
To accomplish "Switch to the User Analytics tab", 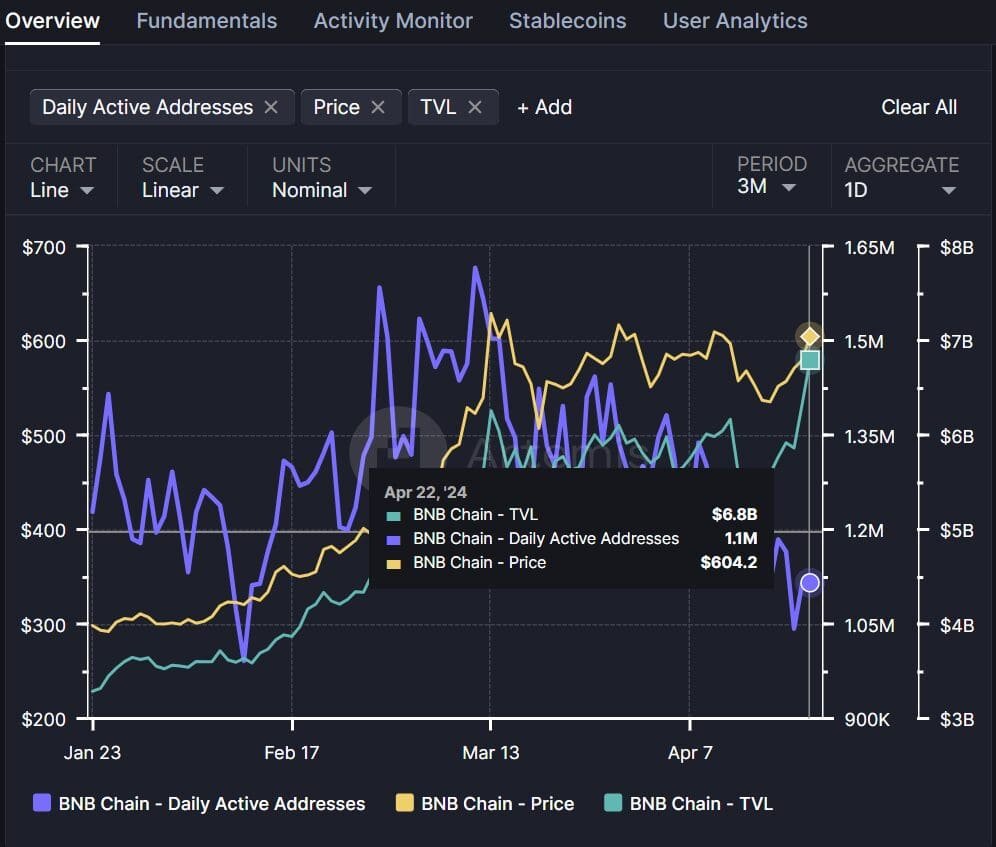I will [x=735, y=20].
